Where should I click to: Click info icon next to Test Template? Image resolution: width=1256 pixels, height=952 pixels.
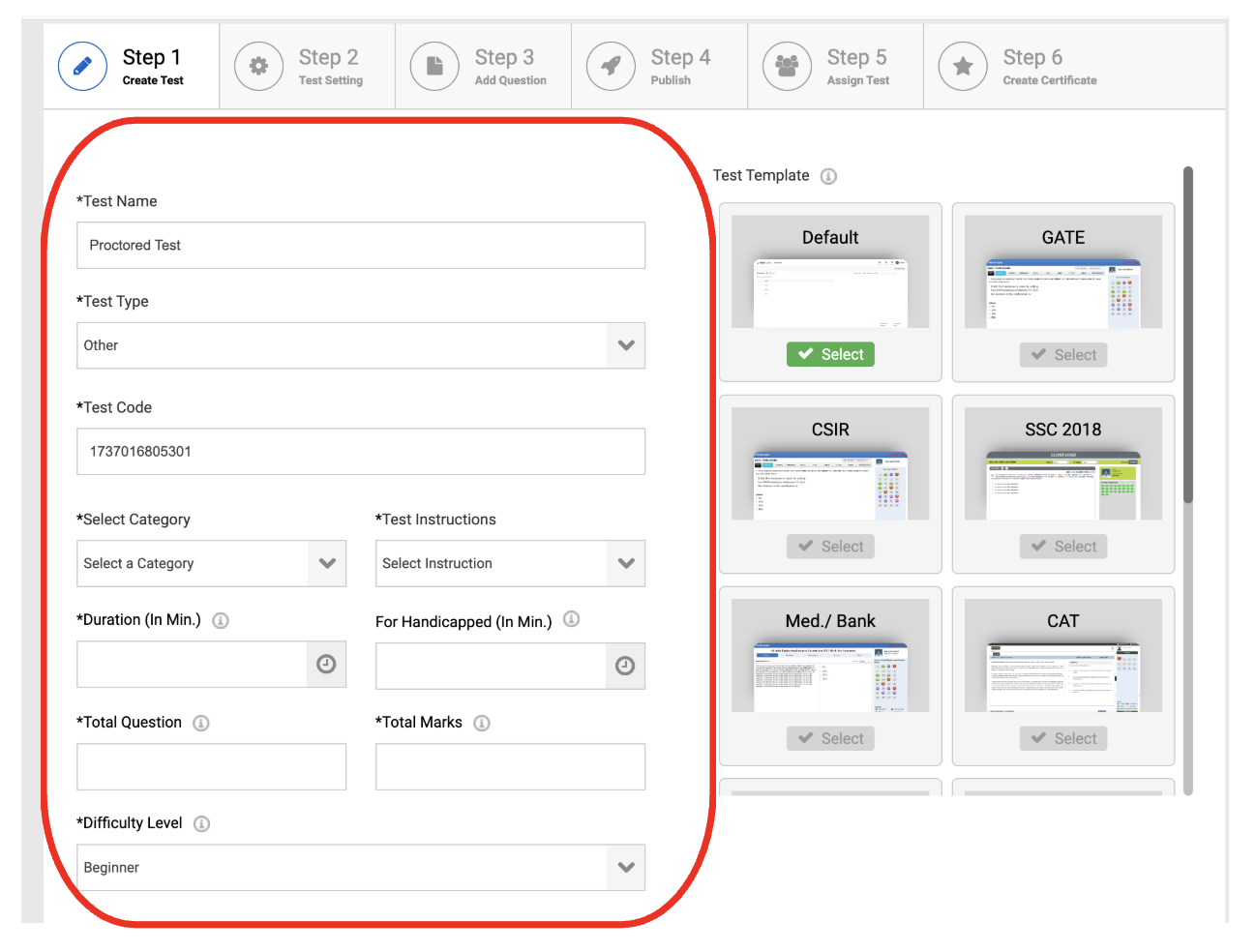828,176
